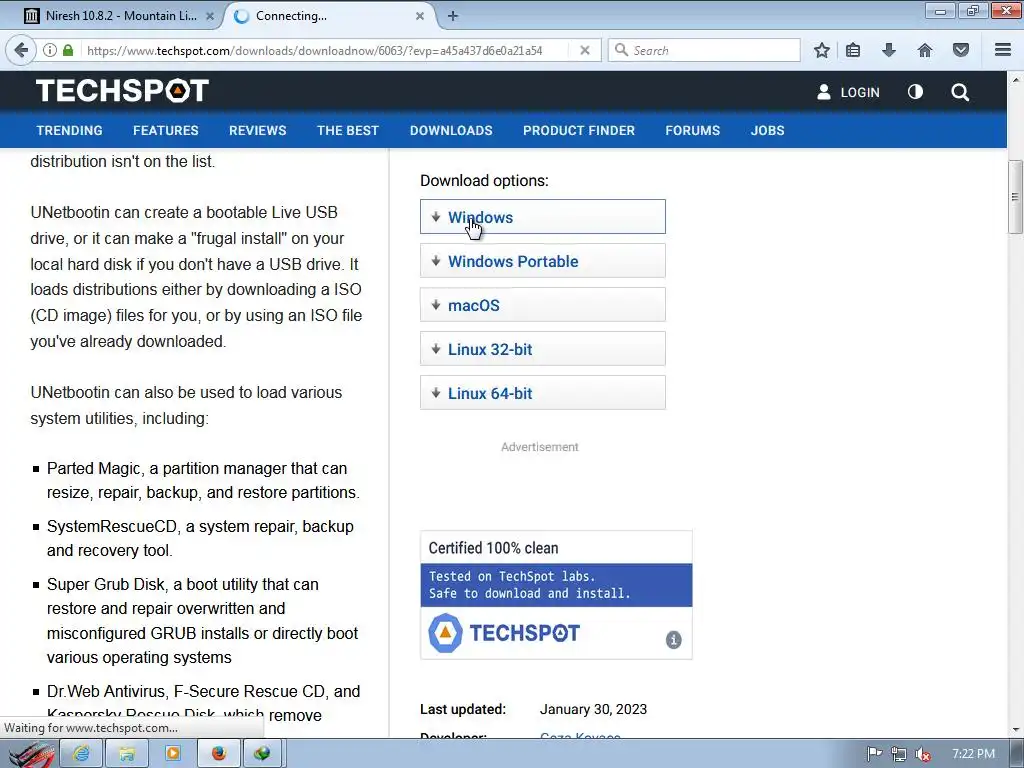The width and height of the screenshot is (1024, 768).
Task: Open the JOBS page
Action: 767,131
